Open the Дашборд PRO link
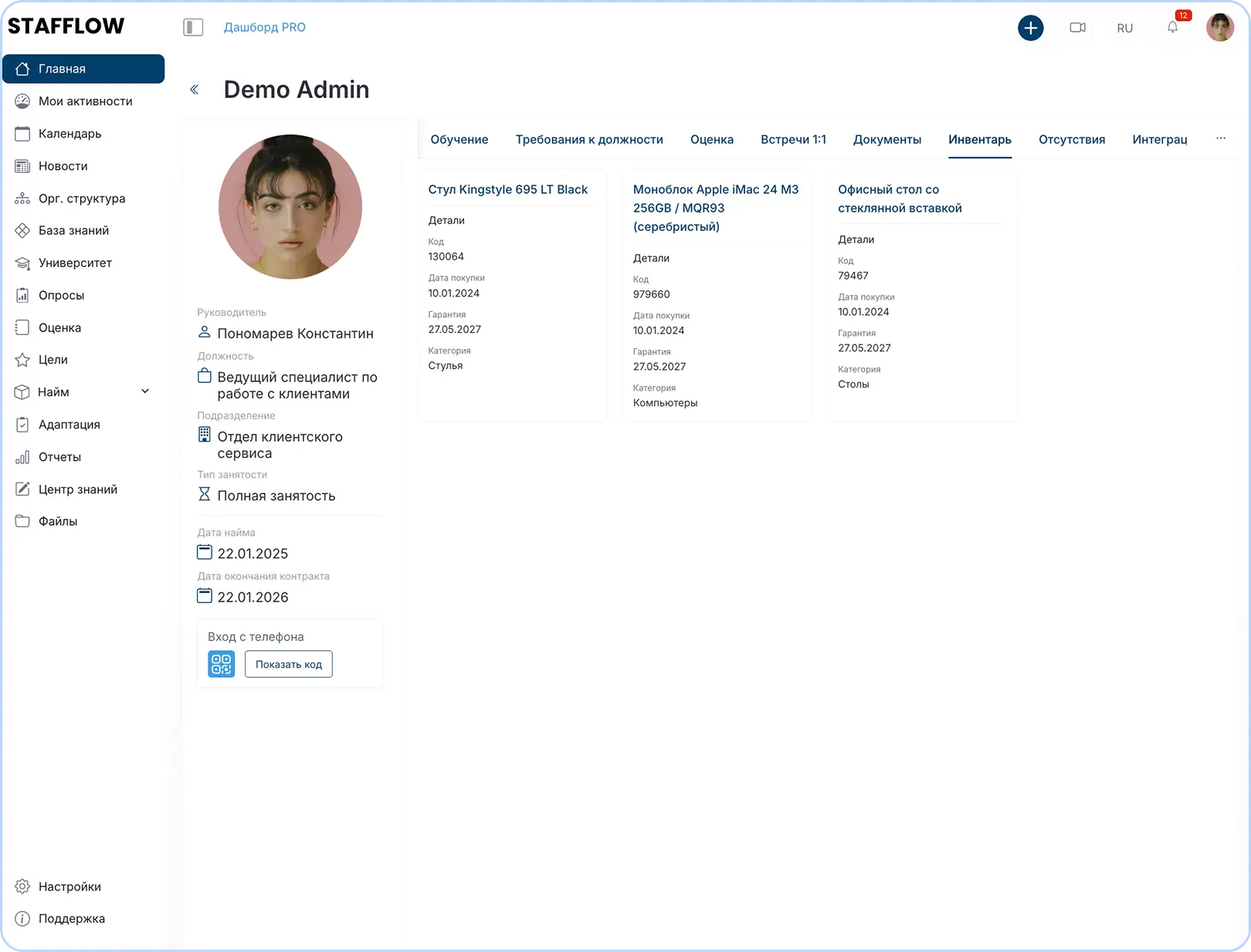This screenshot has width=1251, height=952. (264, 27)
